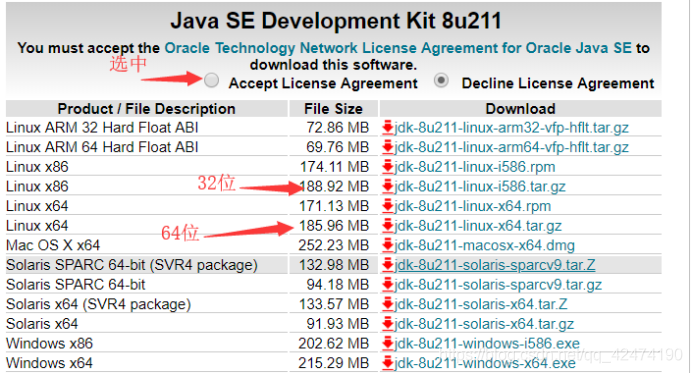Download jdk-8u211-solaris-sparcv9.tar.gz
Image resolution: width=692 pixels, height=373 pixels.
click(x=498, y=284)
